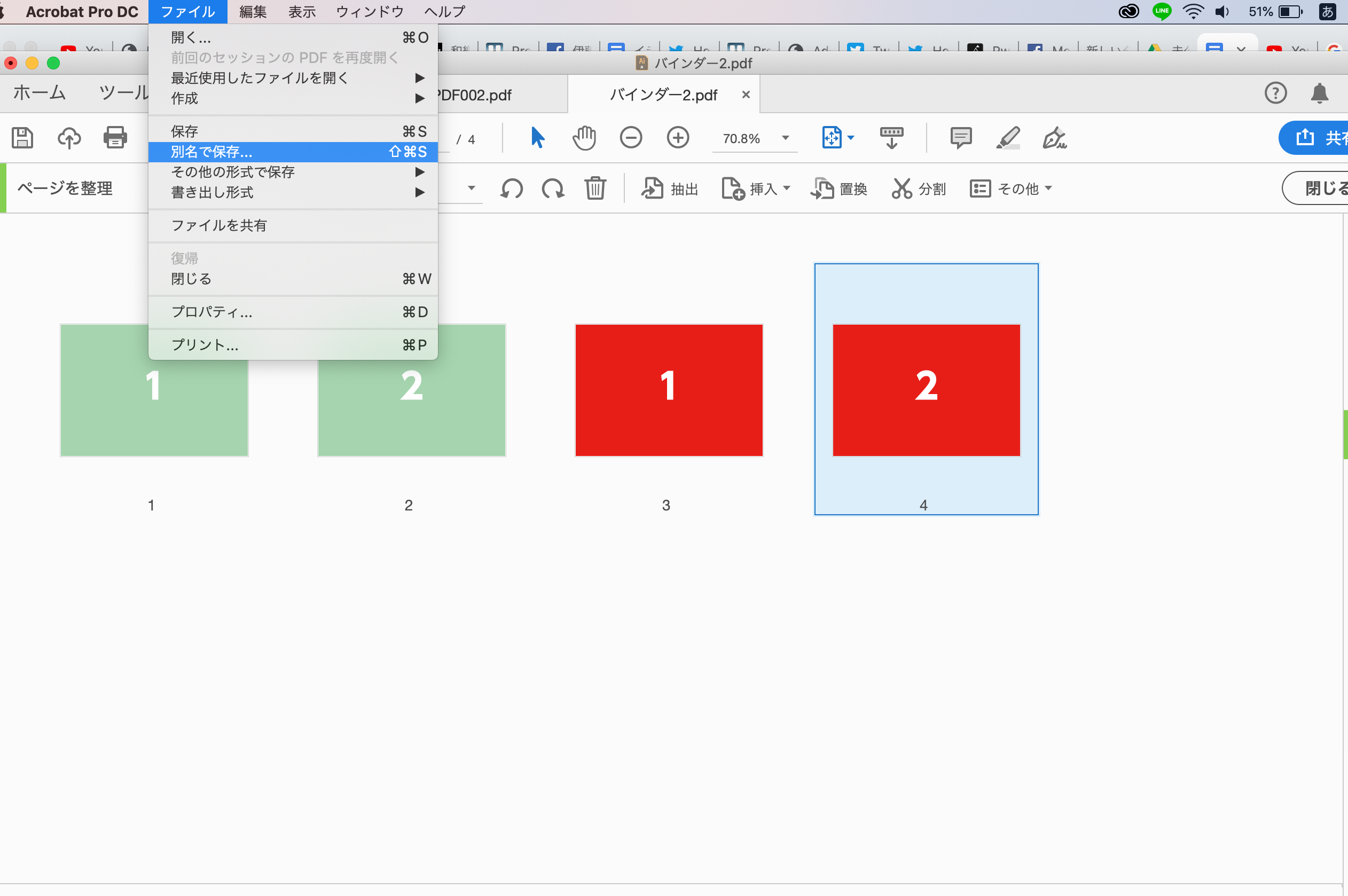Click the zoom out minus icon

[631, 138]
